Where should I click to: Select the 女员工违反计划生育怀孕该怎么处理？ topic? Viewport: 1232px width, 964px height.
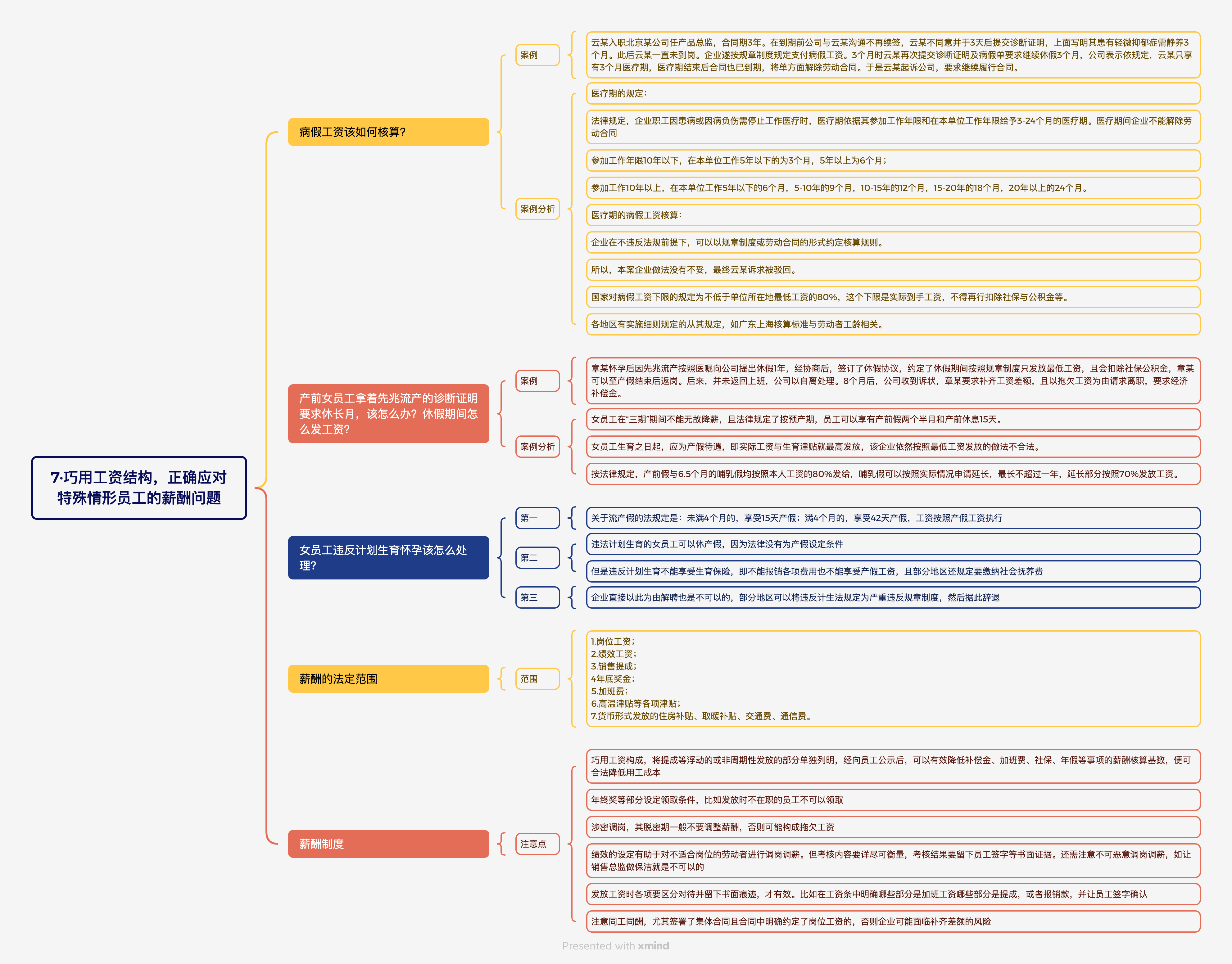388,558
